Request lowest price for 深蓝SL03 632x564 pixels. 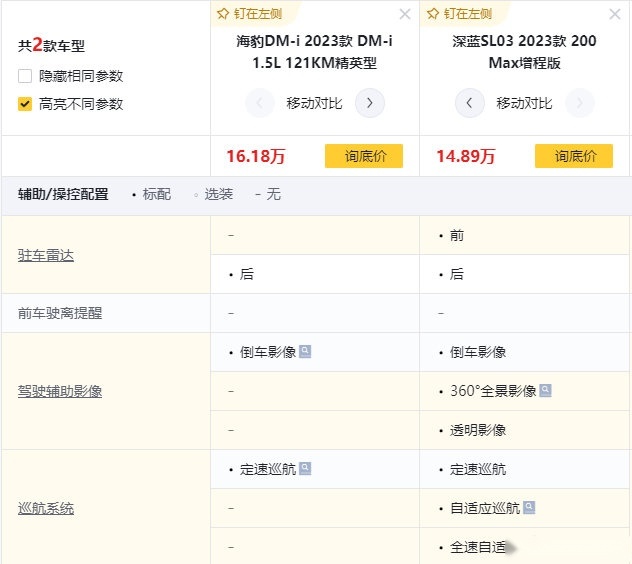pos(574,156)
